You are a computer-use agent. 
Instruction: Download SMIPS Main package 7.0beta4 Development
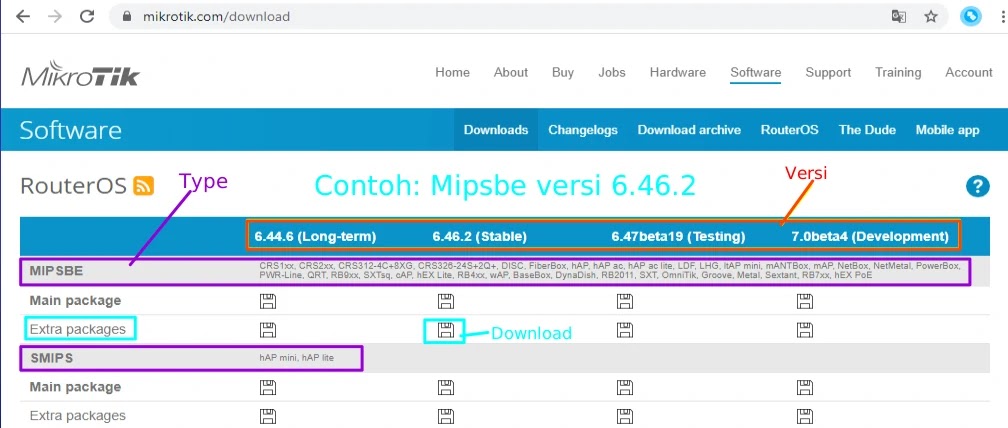(804, 388)
